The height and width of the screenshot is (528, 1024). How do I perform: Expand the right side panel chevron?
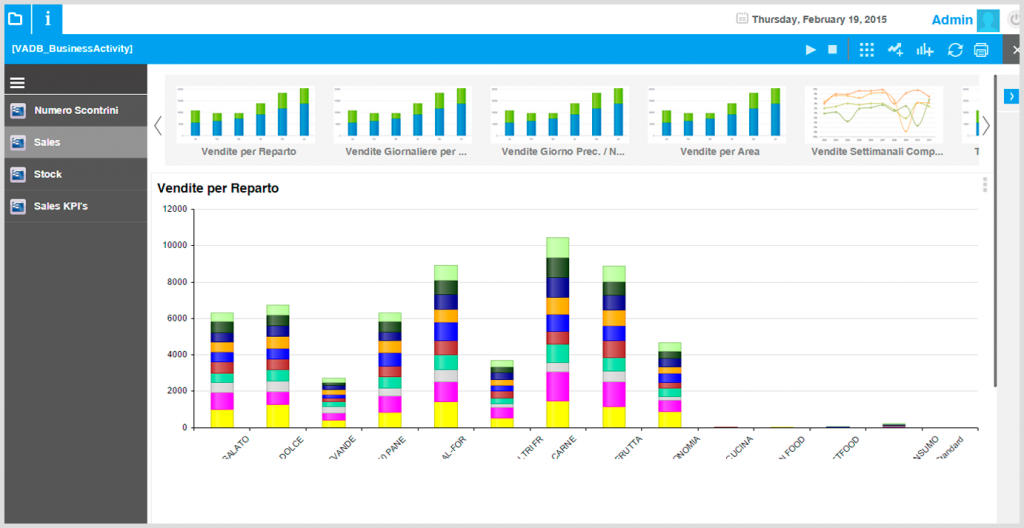pos(1012,97)
